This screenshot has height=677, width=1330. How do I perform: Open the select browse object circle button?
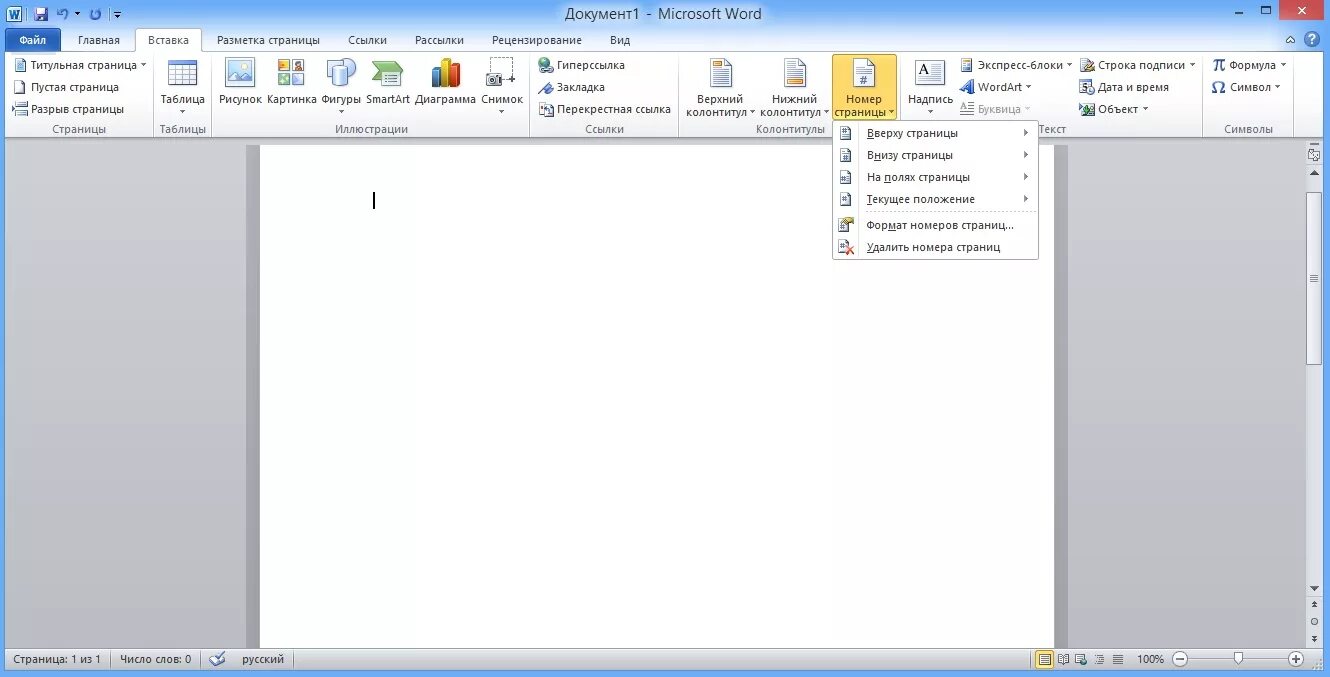(x=1315, y=621)
